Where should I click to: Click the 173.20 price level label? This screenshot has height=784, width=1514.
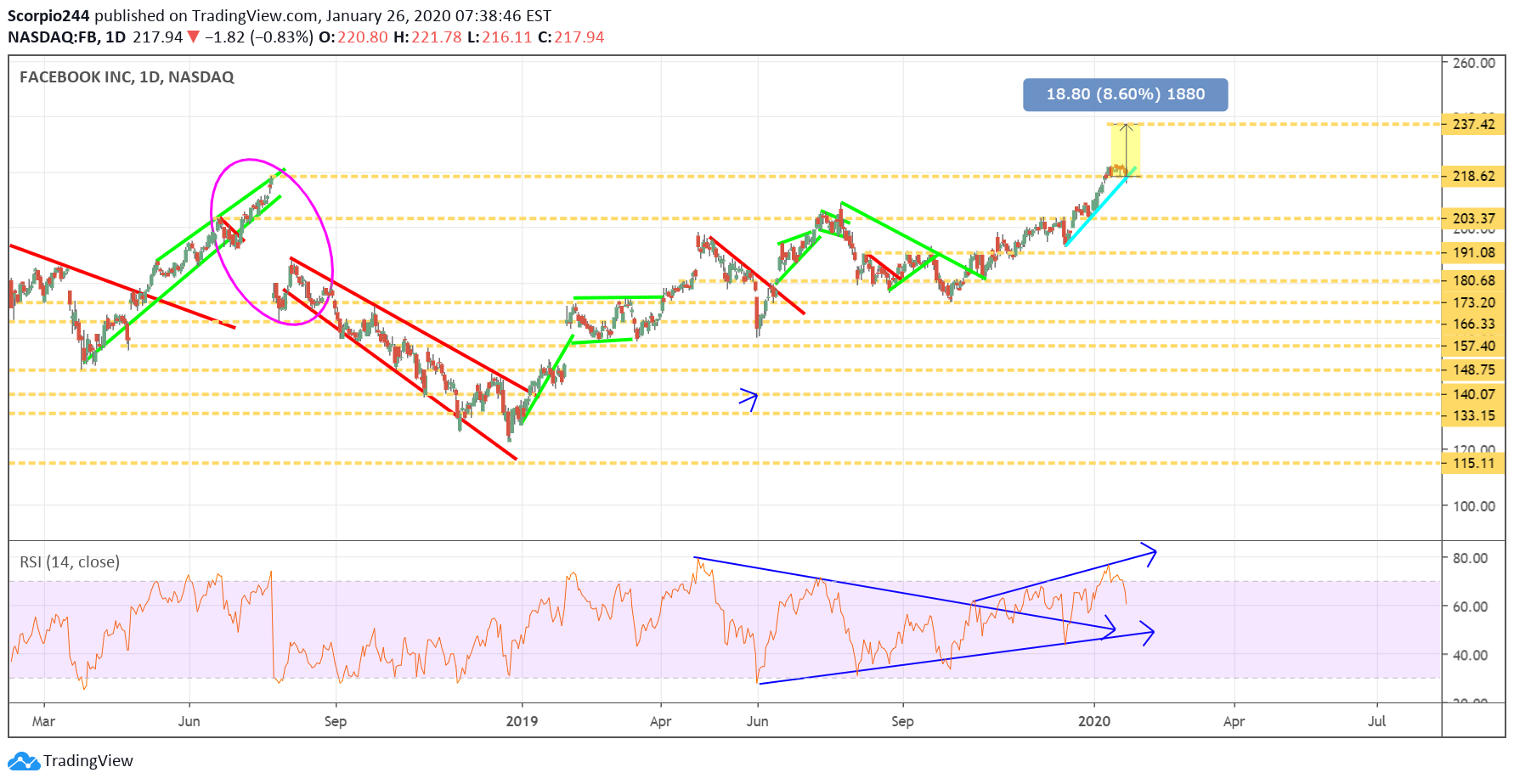tap(1473, 302)
